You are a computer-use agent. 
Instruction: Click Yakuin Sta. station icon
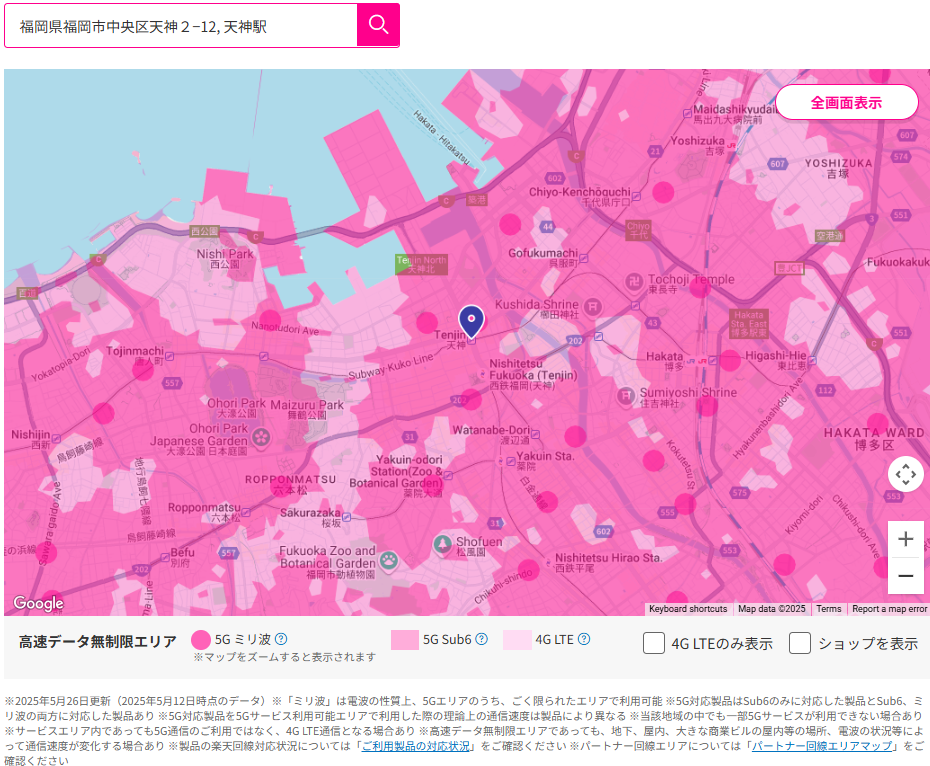tap(511, 461)
